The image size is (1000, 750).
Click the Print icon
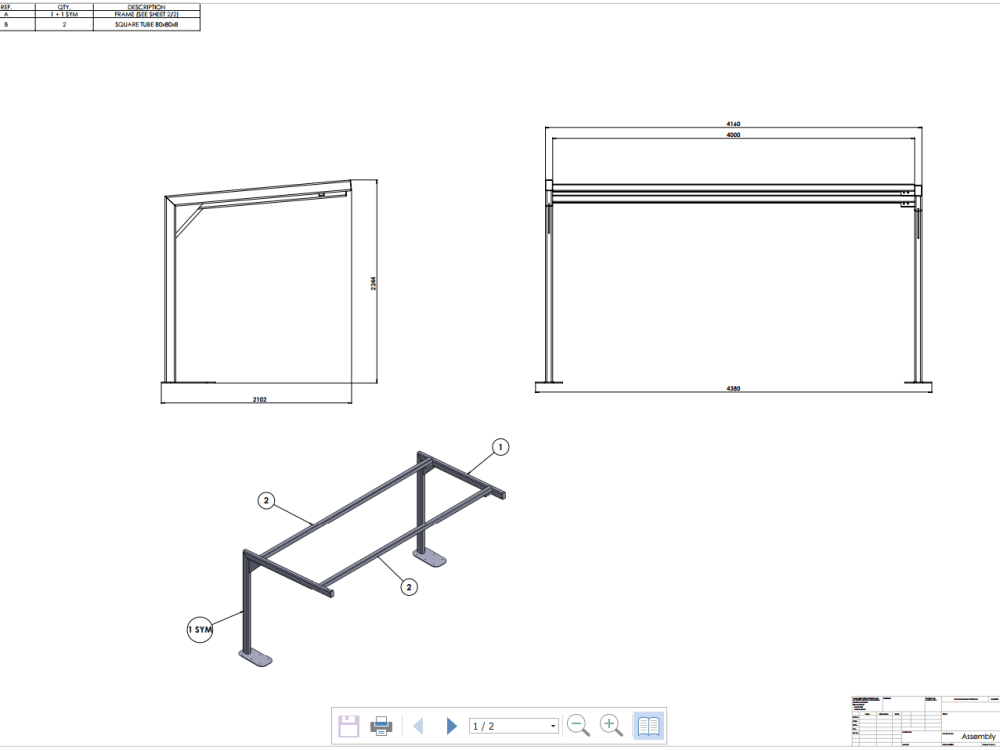tap(383, 725)
